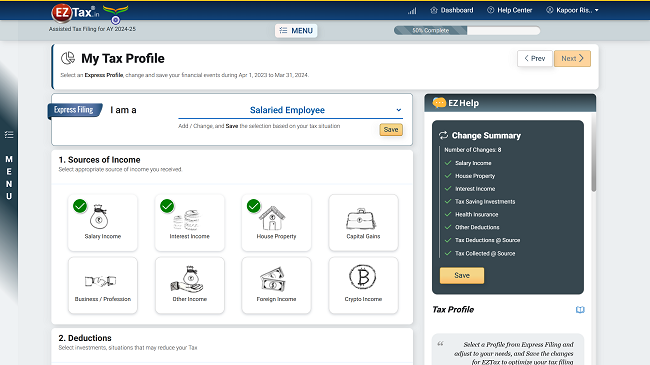650x365 pixels.
Task: Click the EZHelp chat bubble icon
Action: [439, 102]
